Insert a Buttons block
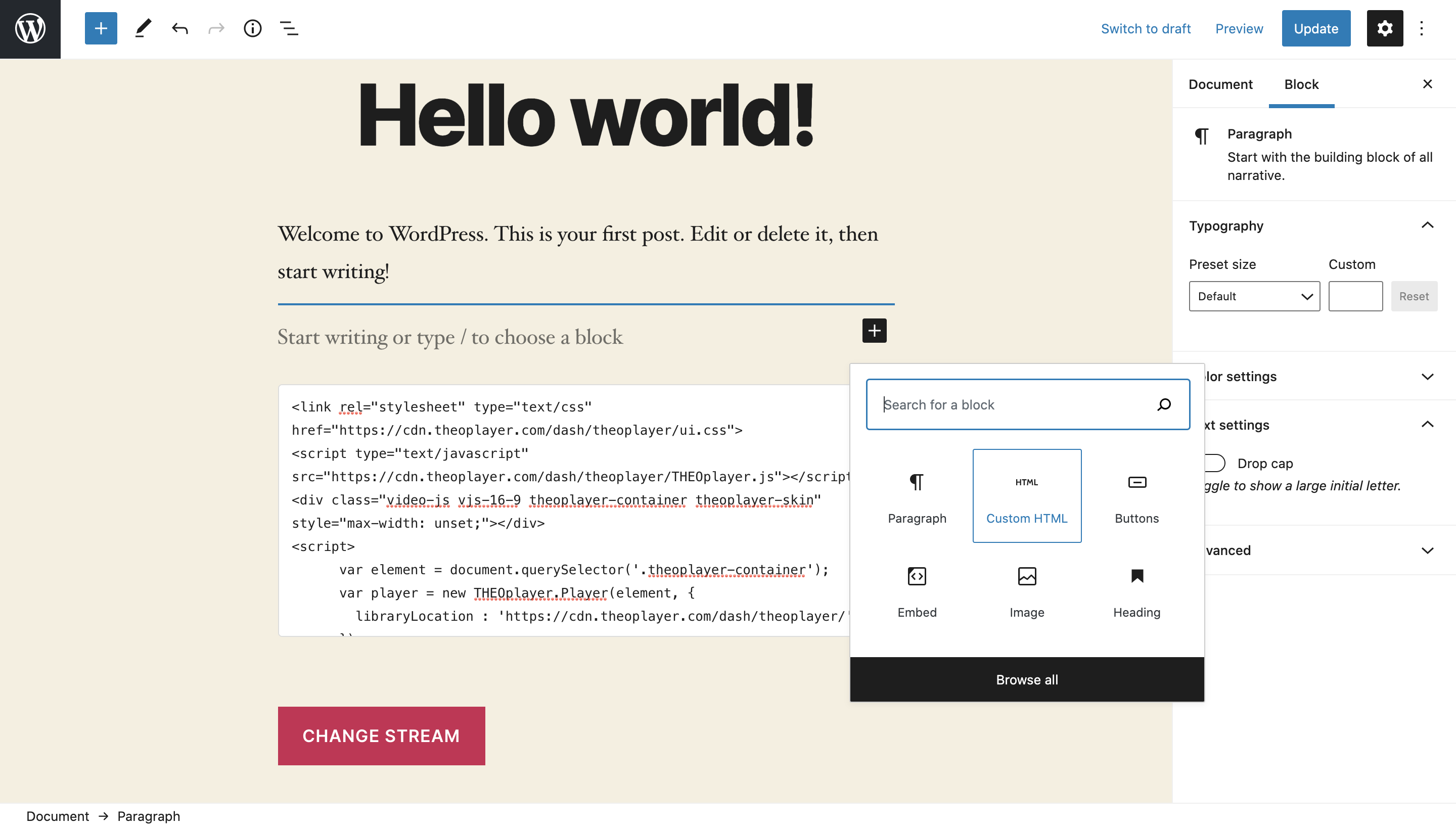1456x828 pixels. click(x=1136, y=496)
